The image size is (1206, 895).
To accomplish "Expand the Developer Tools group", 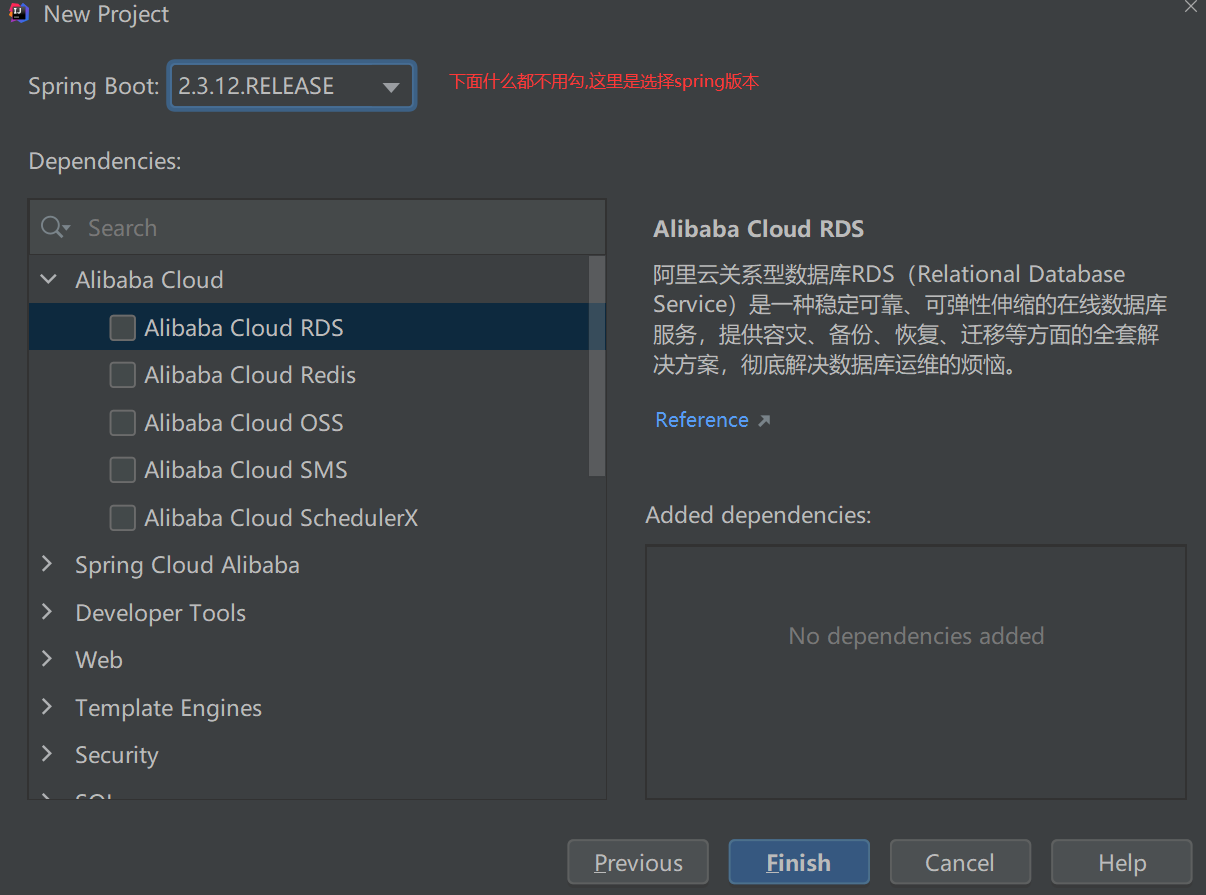I will tap(47, 612).
